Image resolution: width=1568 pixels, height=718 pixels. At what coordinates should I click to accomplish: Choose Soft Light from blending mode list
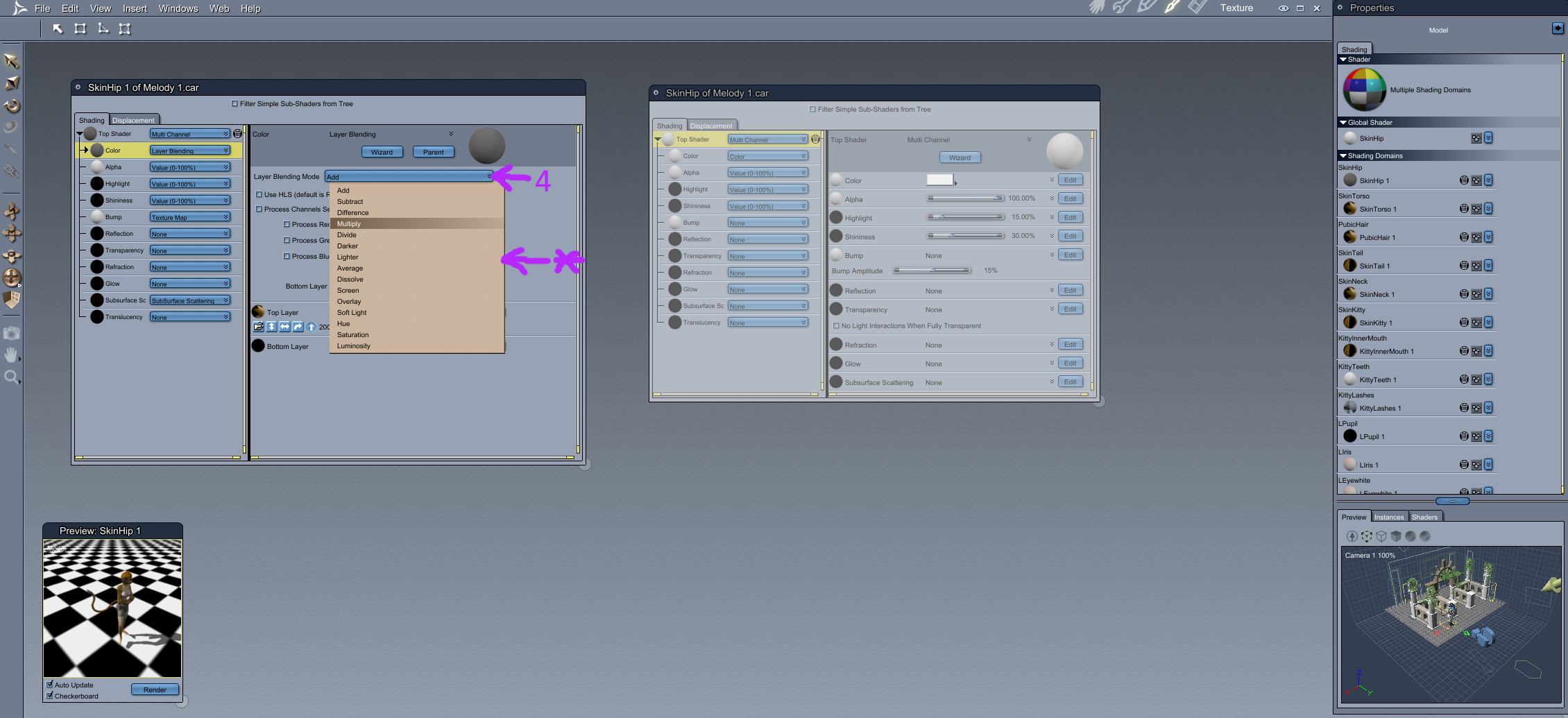click(x=416, y=313)
